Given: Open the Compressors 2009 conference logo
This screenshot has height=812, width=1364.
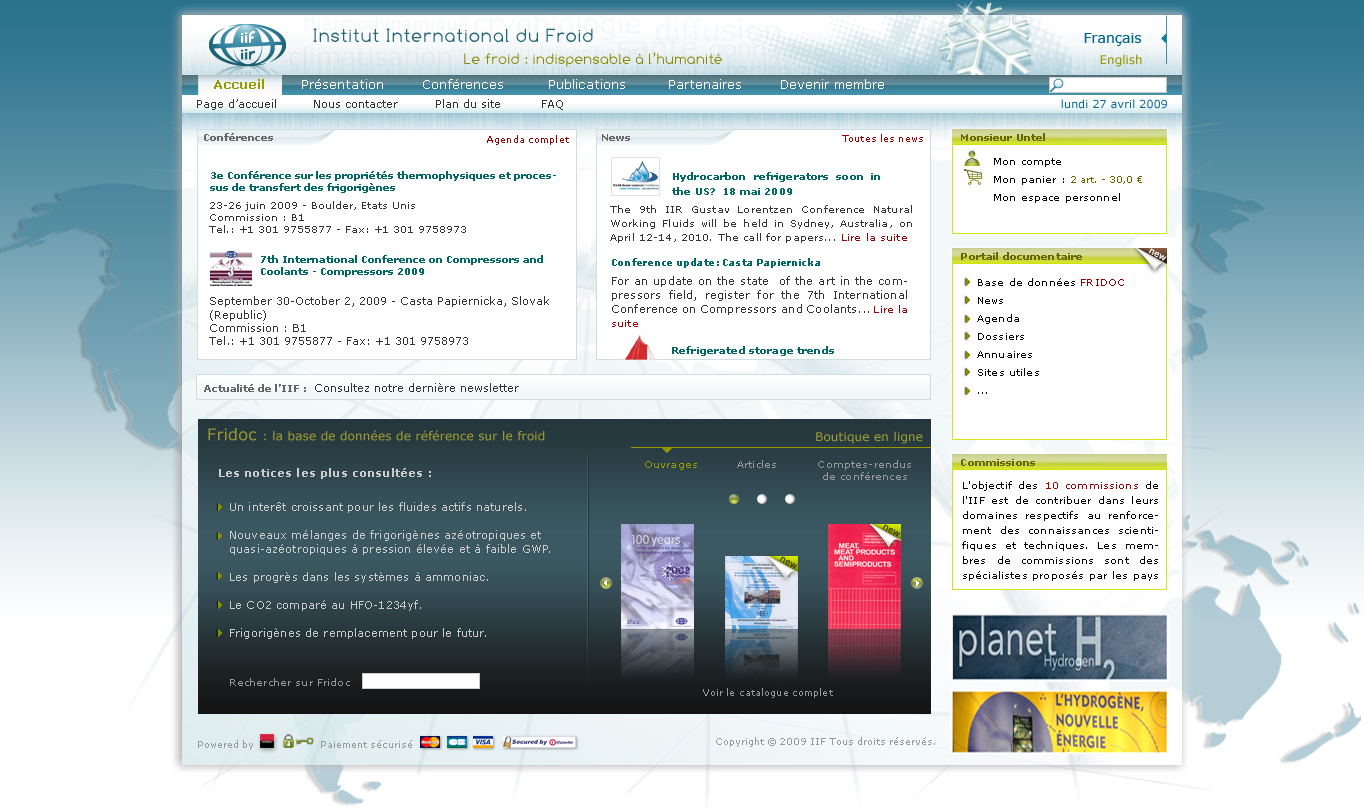Looking at the screenshot, I should point(231,269).
